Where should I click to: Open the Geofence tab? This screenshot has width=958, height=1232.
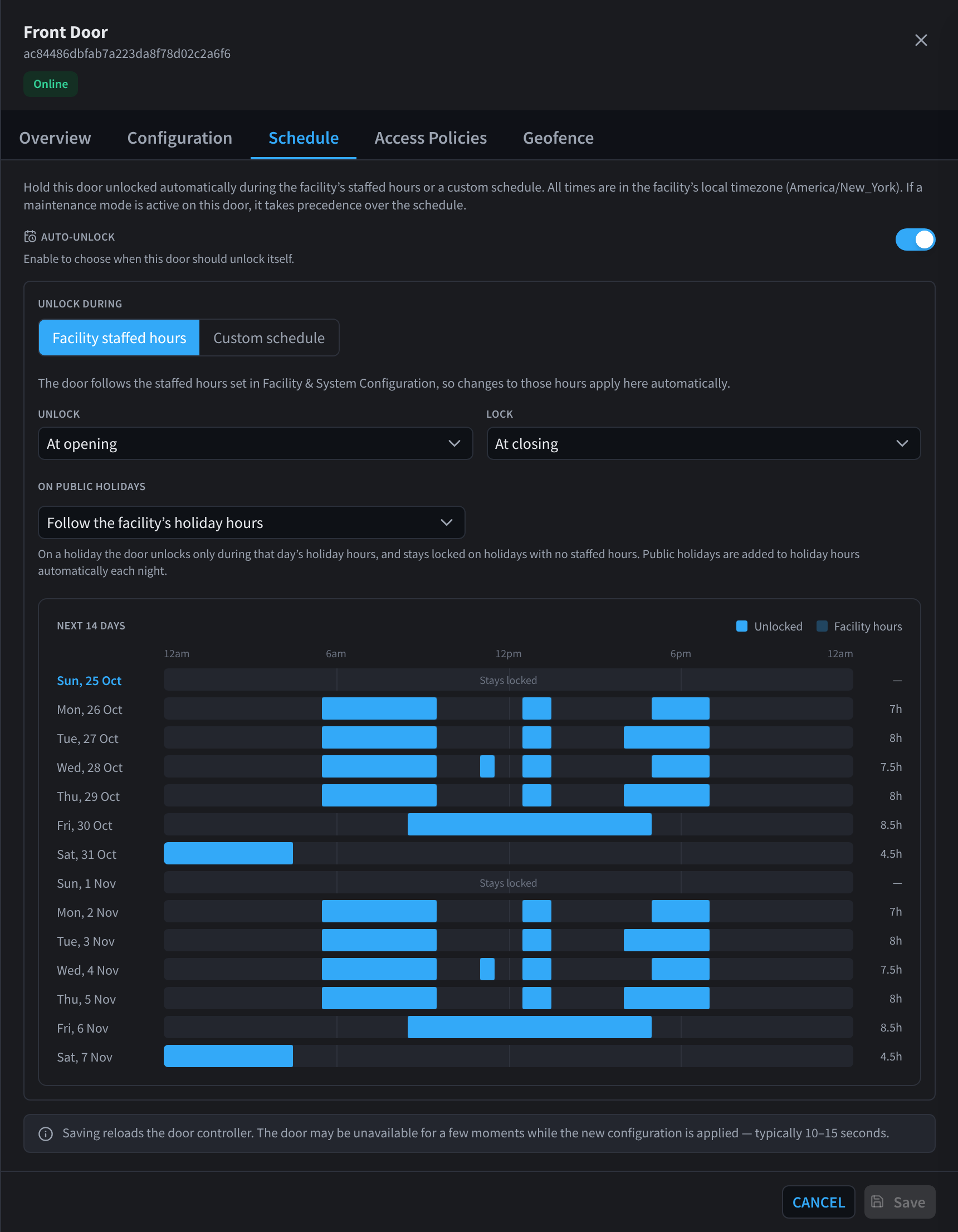point(558,138)
